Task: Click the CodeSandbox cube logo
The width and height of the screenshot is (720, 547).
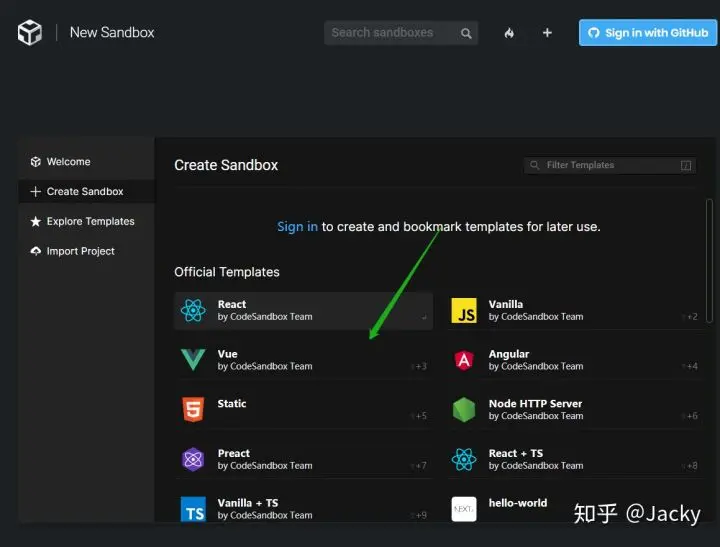Action: [30, 33]
